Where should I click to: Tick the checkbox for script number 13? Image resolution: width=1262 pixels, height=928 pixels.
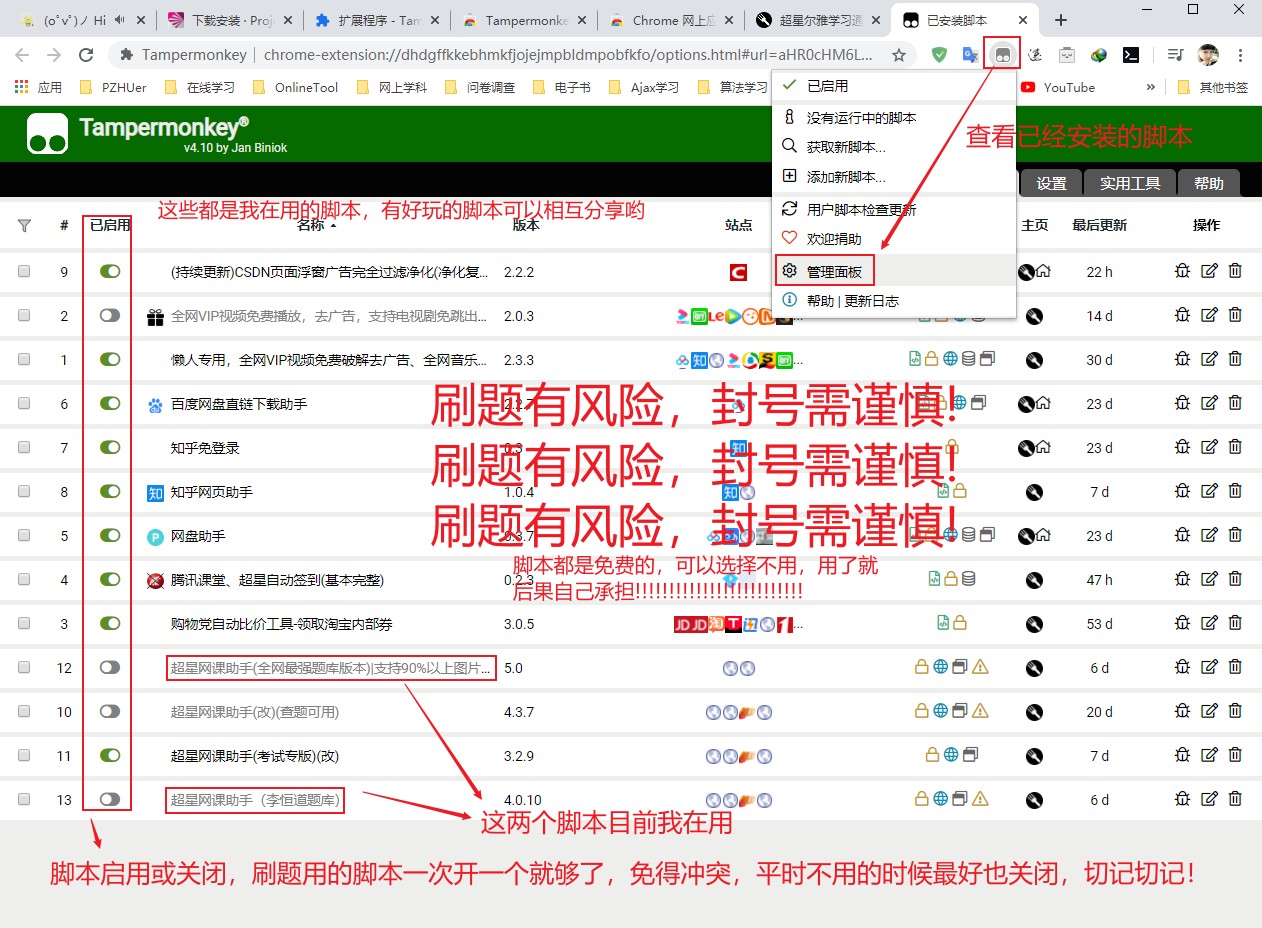[24, 799]
